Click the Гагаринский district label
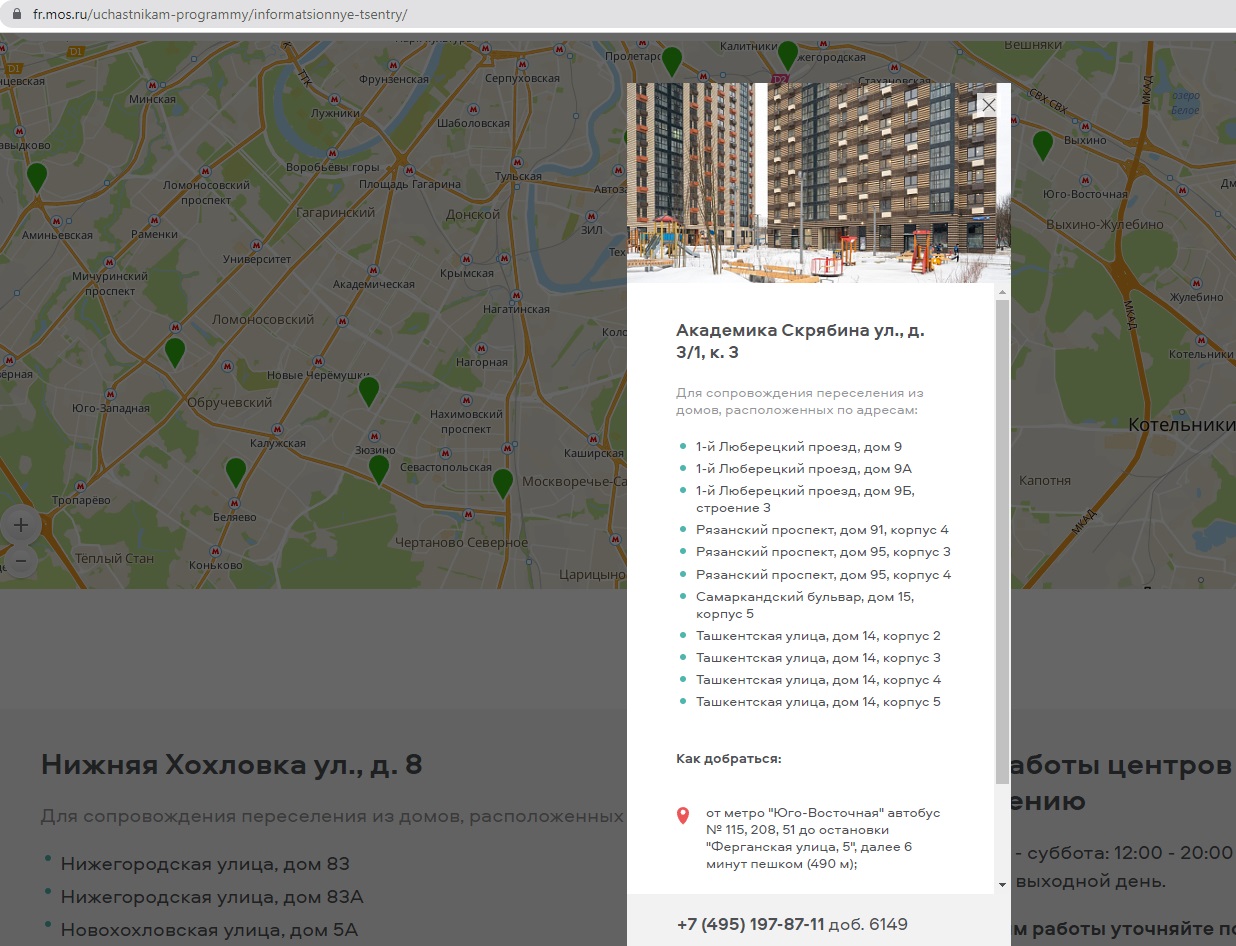Image resolution: width=1236 pixels, height=946 pixels. pos(336,213)
